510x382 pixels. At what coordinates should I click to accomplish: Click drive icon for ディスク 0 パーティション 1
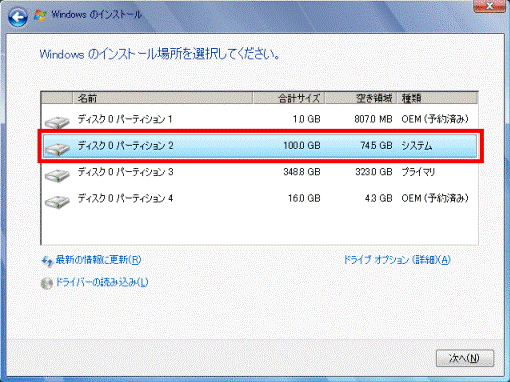57,122
